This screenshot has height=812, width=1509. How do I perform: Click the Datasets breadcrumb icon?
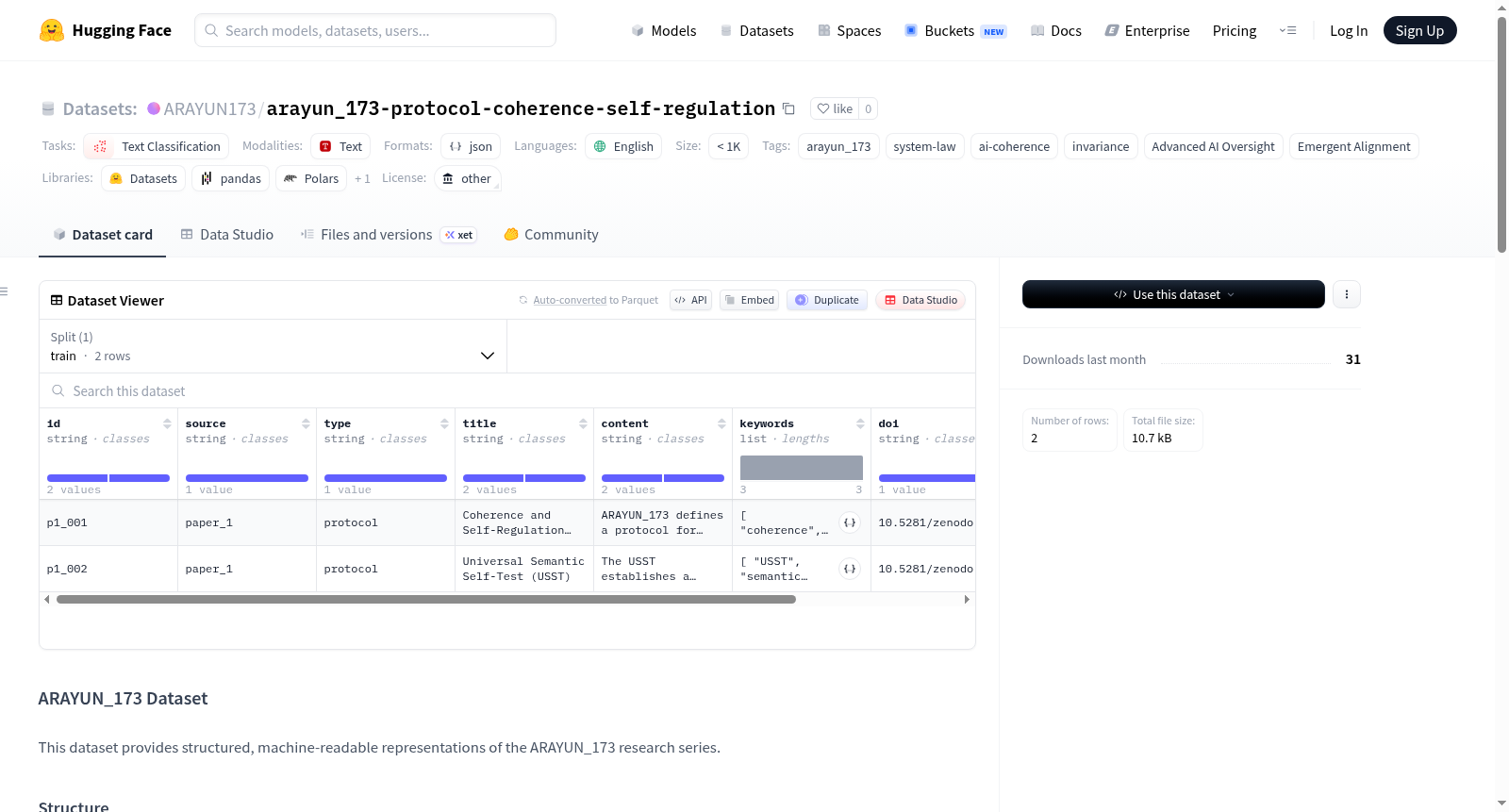pos(48,108)
